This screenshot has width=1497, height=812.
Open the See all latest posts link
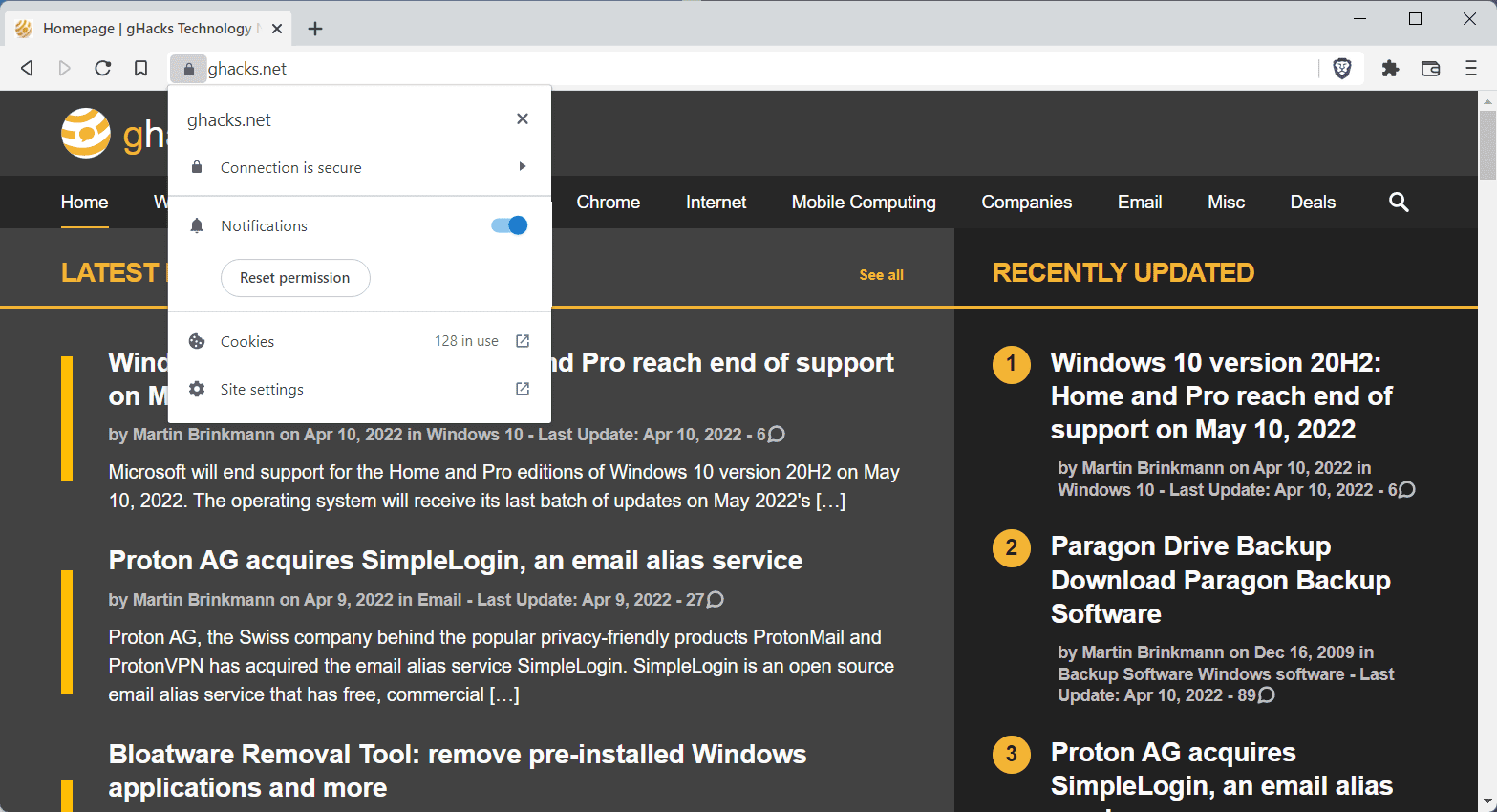tap(880, 274)
